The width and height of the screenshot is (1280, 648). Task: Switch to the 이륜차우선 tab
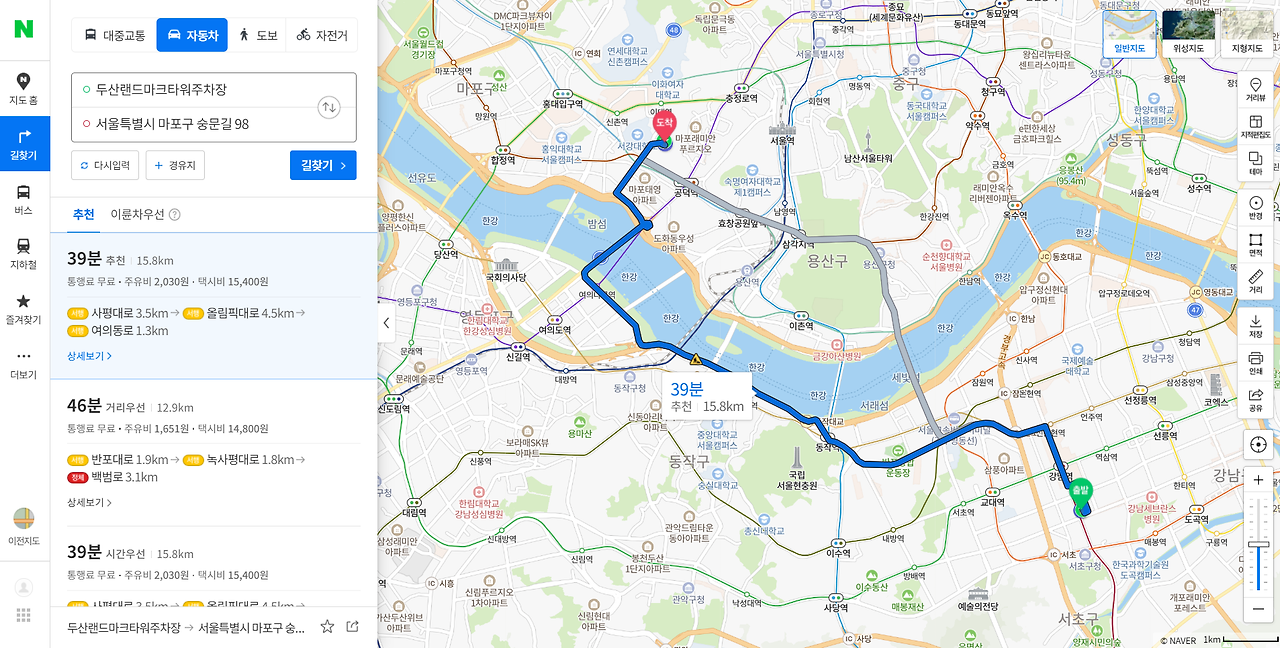pos(145,214)
